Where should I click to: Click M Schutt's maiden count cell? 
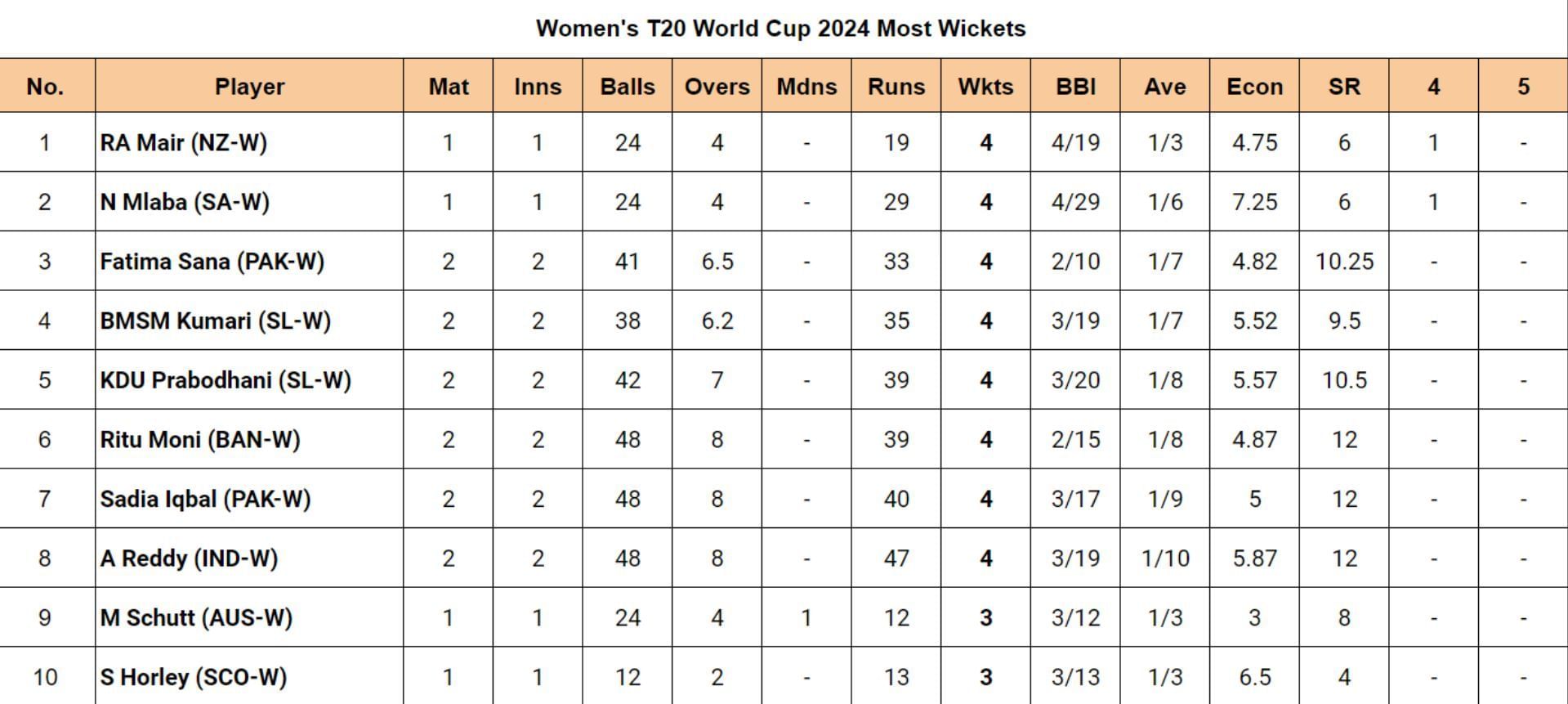click(806, 618)
